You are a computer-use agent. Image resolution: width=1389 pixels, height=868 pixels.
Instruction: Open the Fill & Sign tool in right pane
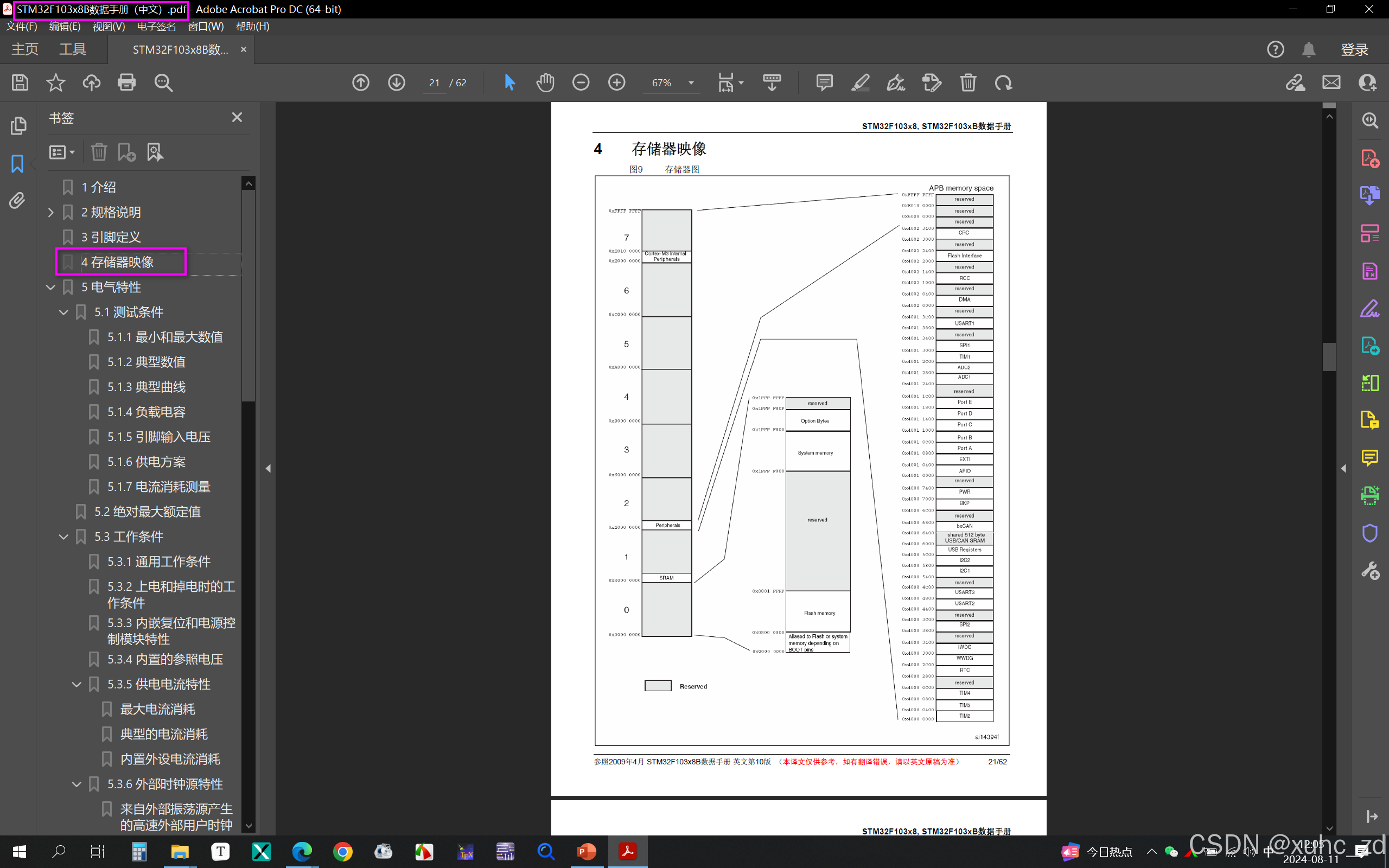coord(1370,309)
